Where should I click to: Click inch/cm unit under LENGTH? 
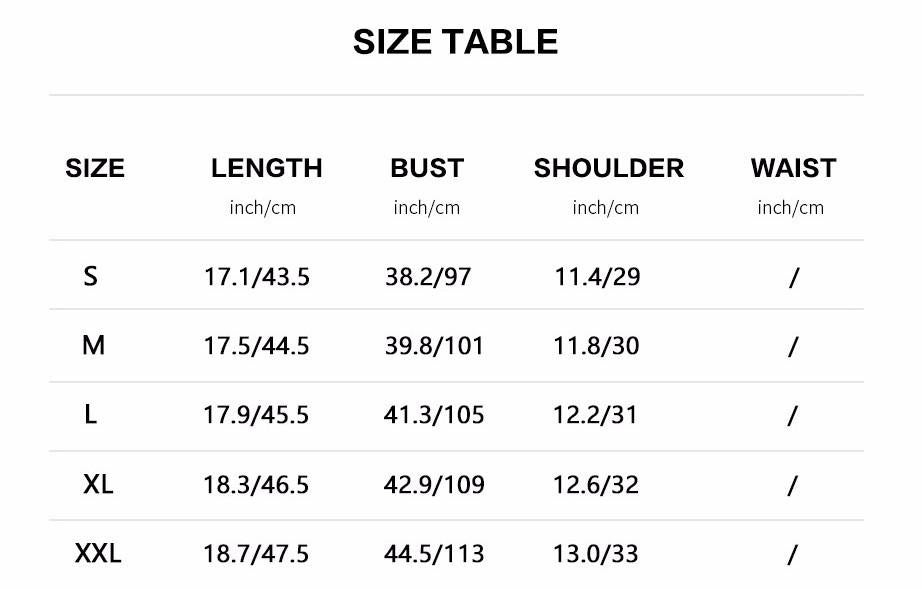pos(262,208)
